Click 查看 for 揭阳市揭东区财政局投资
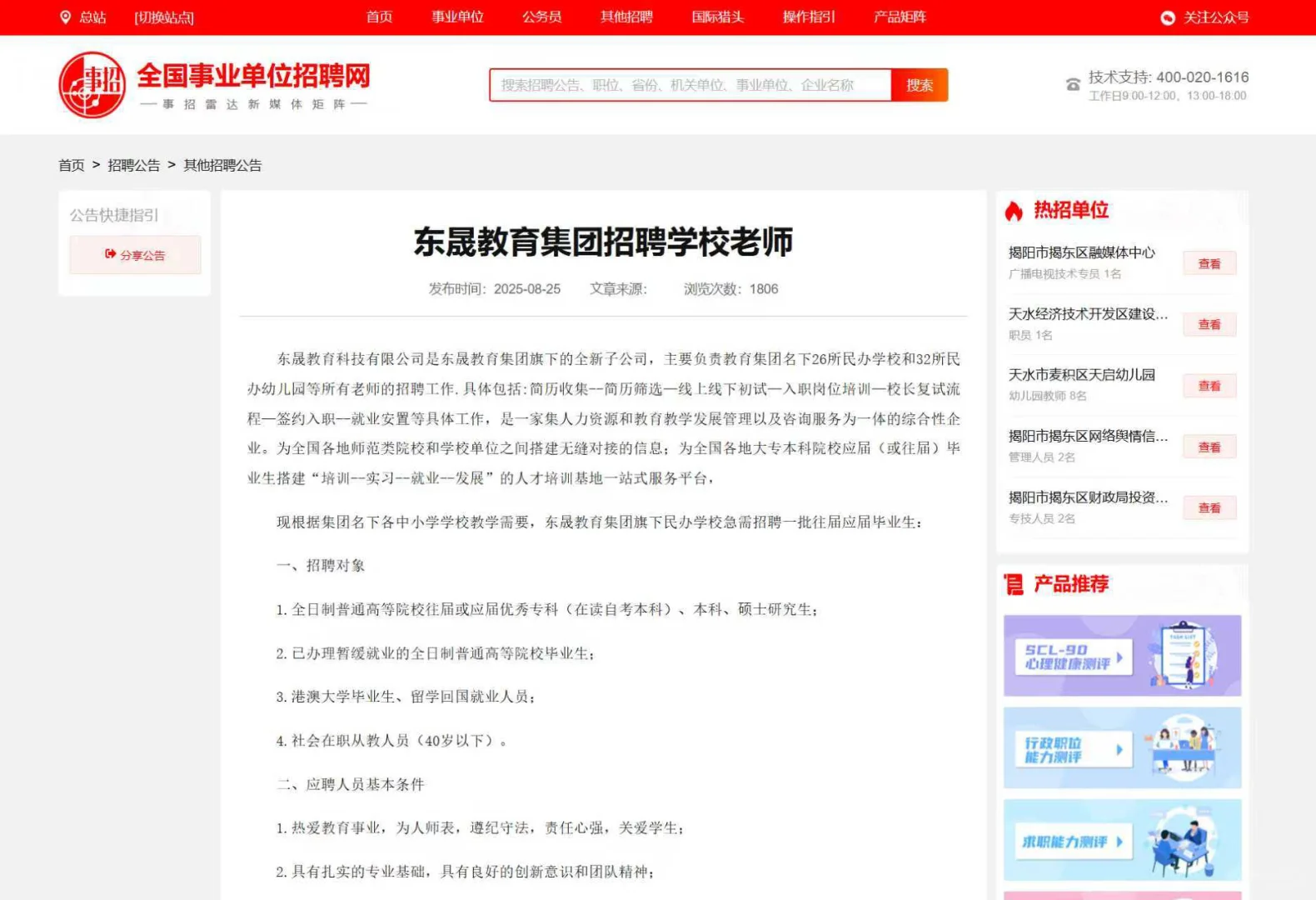Image resolution: width=1316 pixels, height=900 pixels. click(x=1209, y=507)
